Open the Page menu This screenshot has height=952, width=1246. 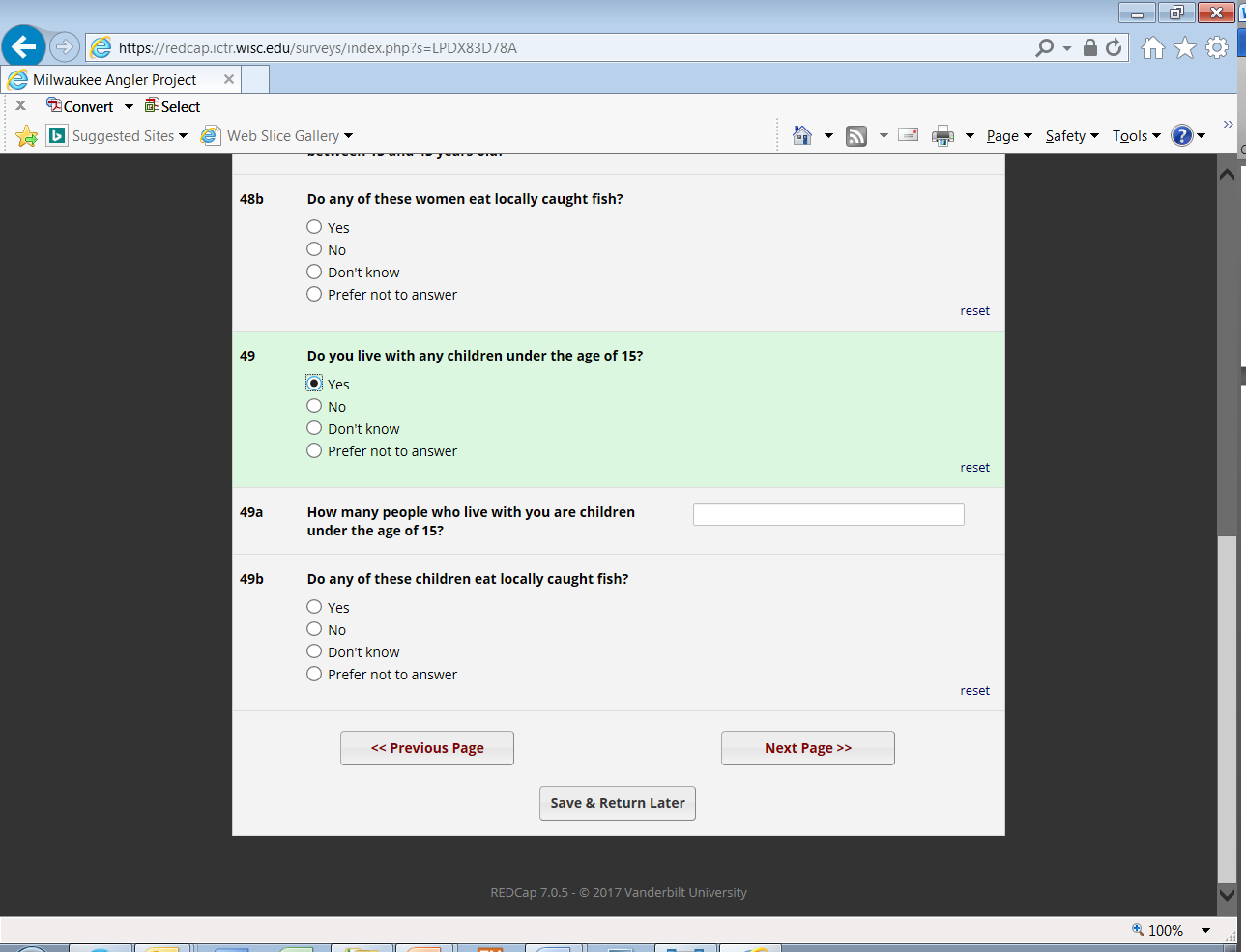(x=1009, y=136)
